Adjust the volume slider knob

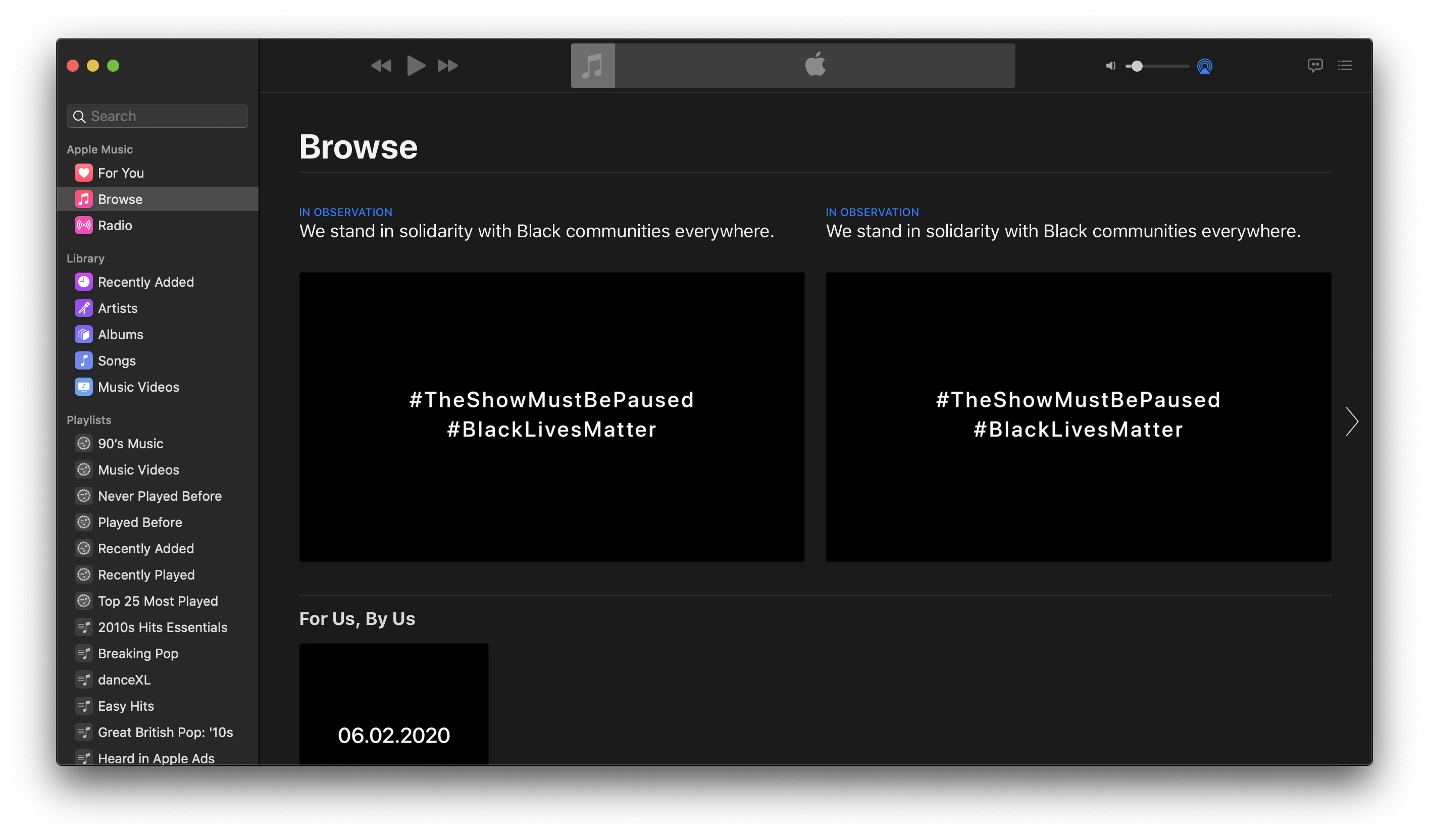[1137, 66]
